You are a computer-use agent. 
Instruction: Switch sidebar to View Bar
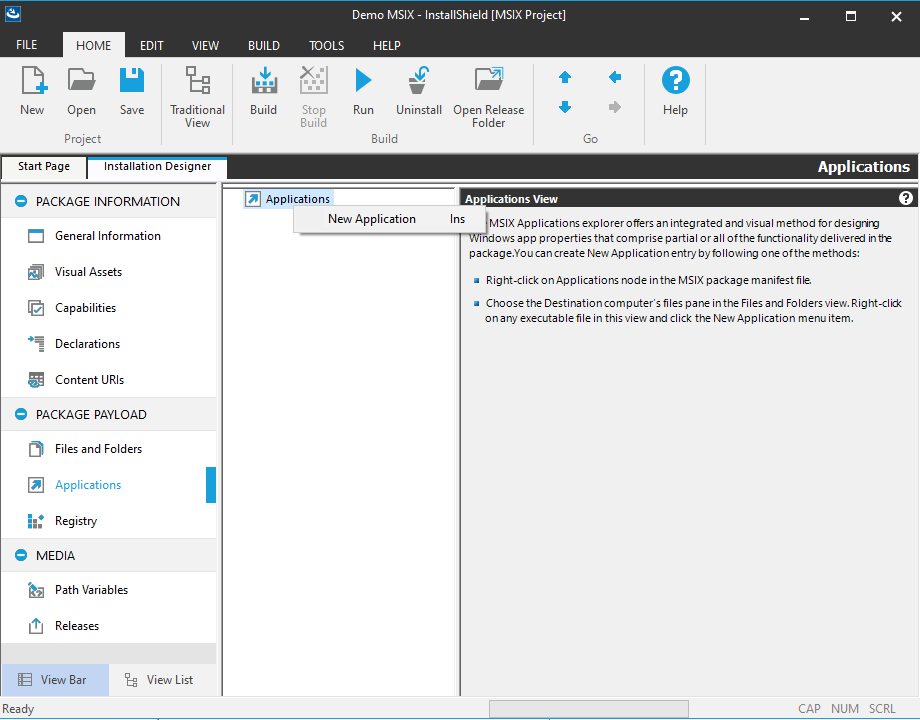pos(55,680)
